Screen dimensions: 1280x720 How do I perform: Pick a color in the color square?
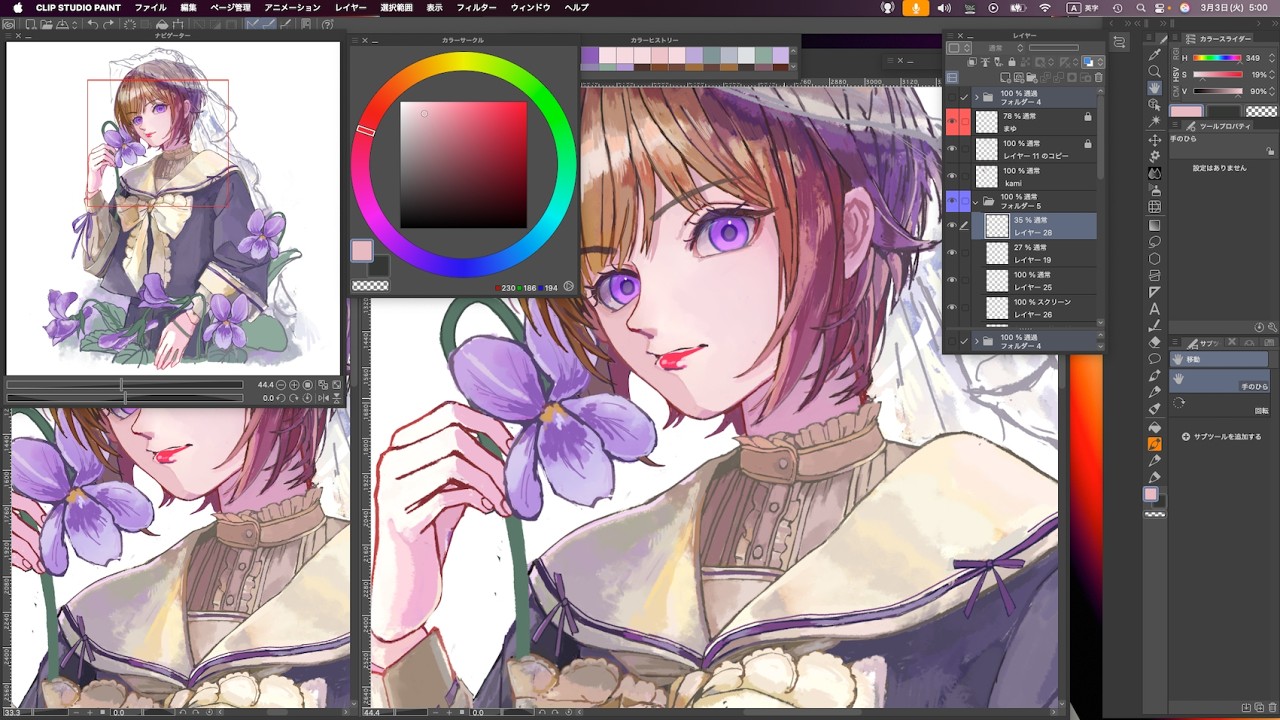tap(463, 164)
